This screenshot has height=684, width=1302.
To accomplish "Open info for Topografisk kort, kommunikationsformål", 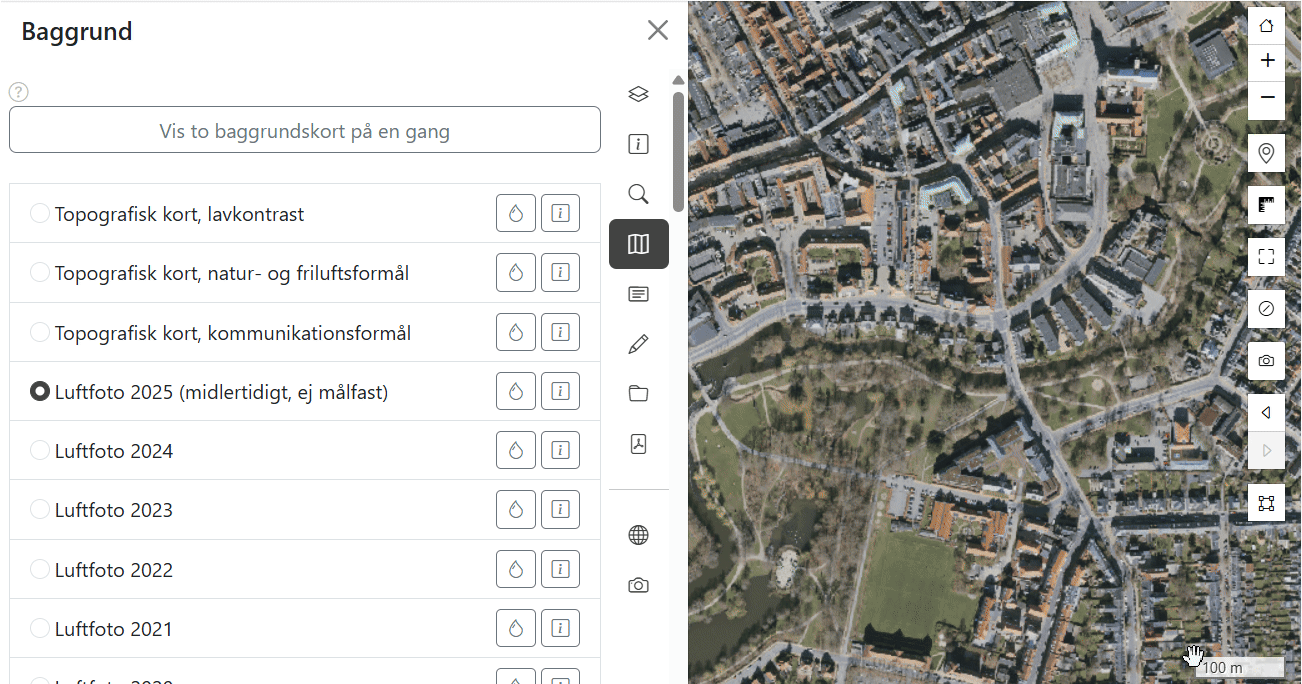I will pyautogui.click(x=560, y=331).
